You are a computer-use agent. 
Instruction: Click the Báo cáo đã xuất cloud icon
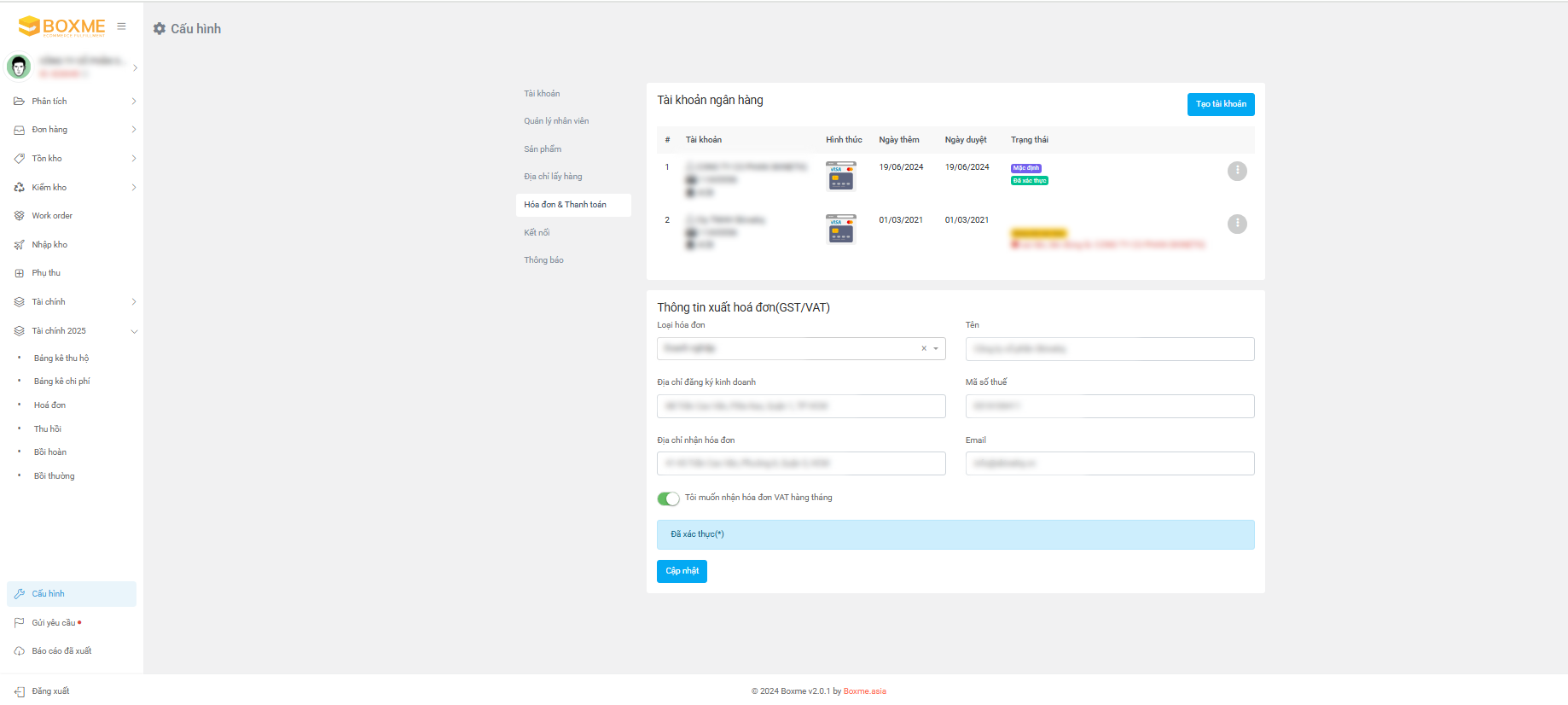click(19, 651)
